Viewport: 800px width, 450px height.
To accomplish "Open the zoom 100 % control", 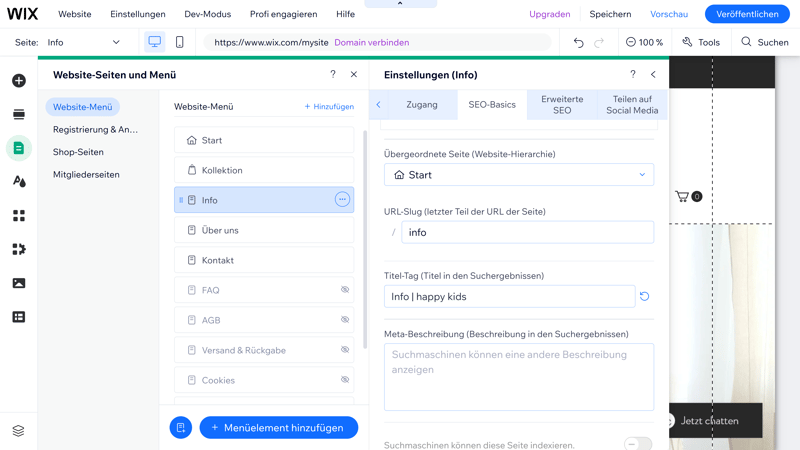I will (x=644, y=42).
